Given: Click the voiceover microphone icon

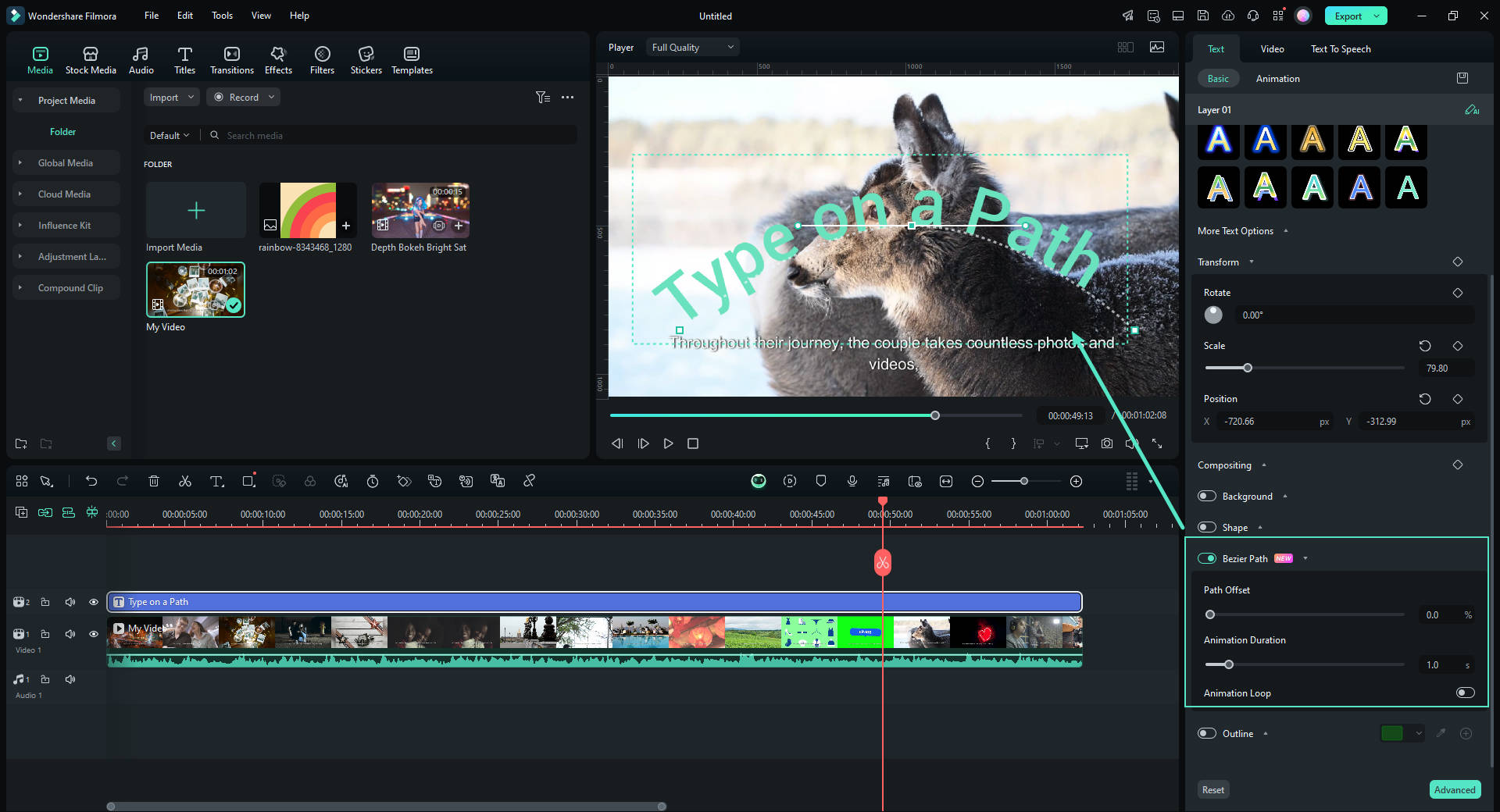Looking at the screenshot, I should pos(852,481).
